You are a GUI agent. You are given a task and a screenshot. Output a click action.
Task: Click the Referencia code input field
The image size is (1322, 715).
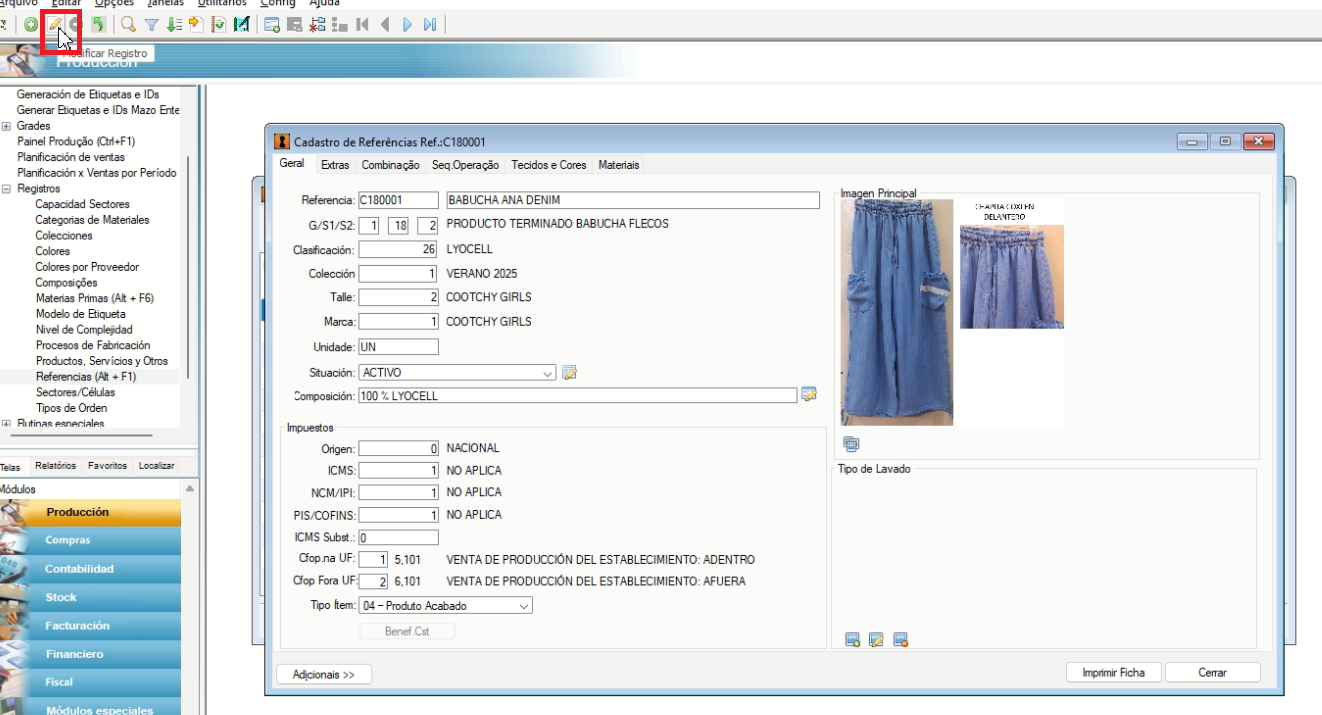(x=398, y=200)
